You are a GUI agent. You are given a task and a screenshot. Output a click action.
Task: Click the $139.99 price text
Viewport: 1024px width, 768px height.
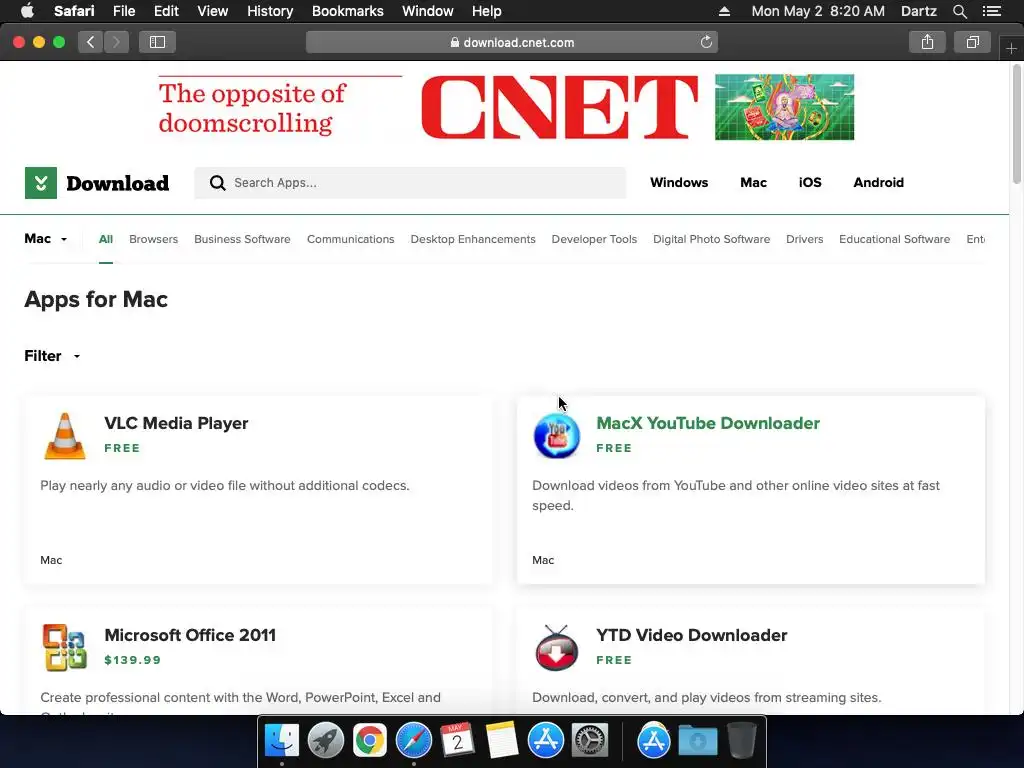coord(133,660)
